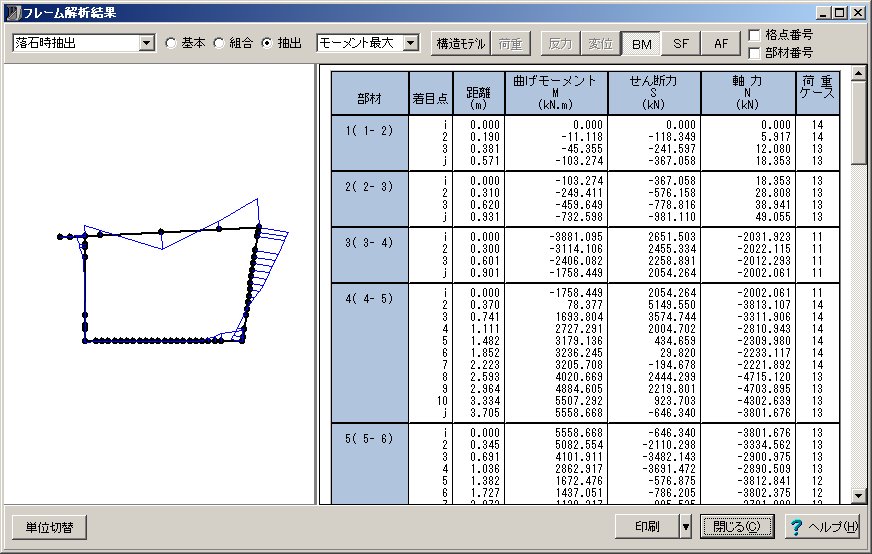Click moment value 3236.245
The width and height of the screenshot is (872, 554).
pos(578,353)
